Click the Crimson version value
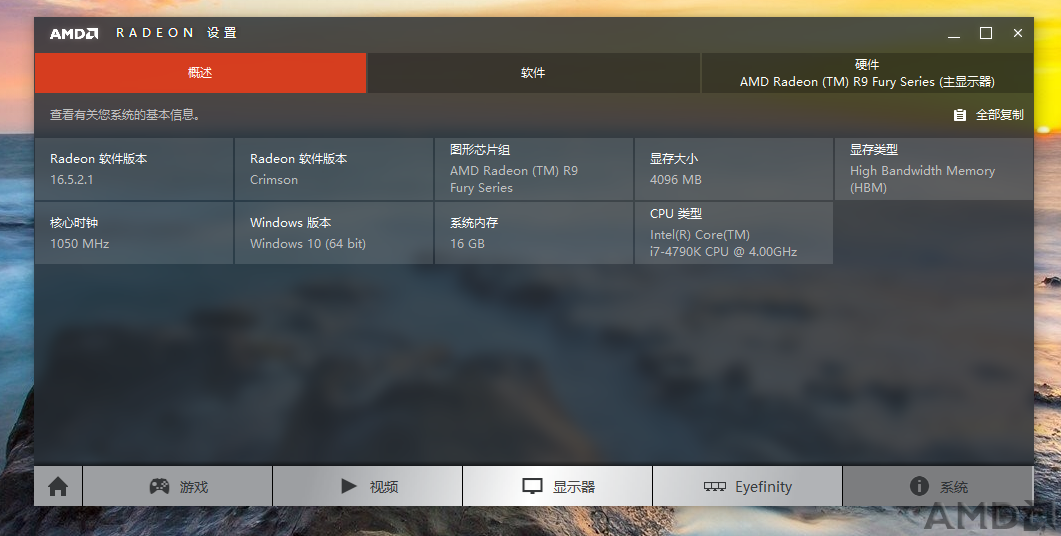Viewport: 1061px width, 536px height. tap(273, 180)
